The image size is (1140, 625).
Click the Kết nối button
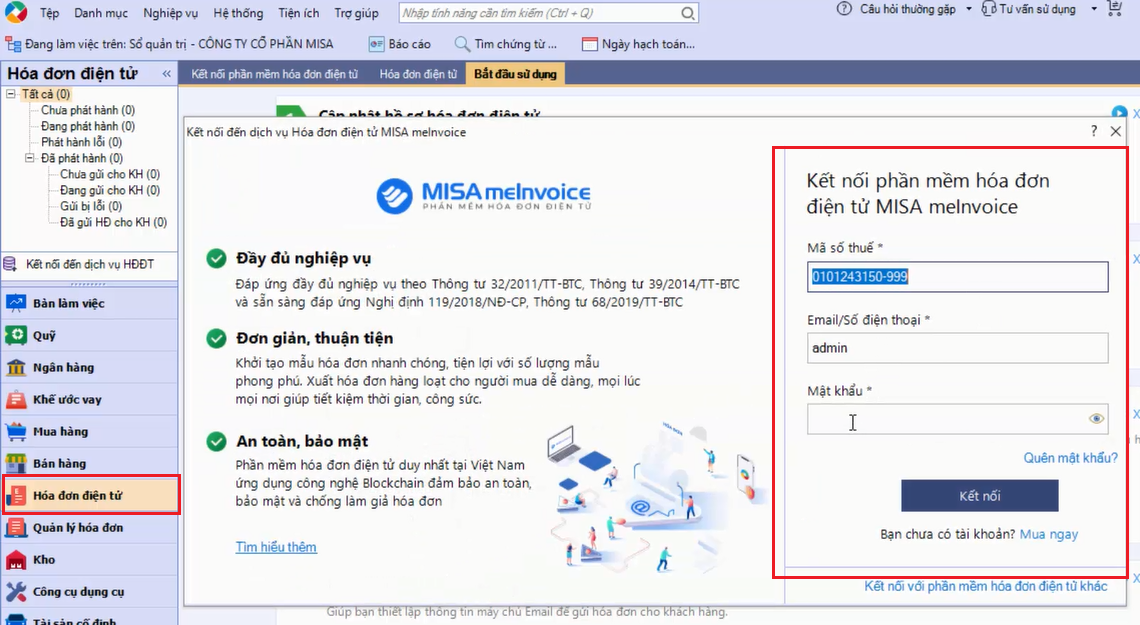[x=979, y=496]
